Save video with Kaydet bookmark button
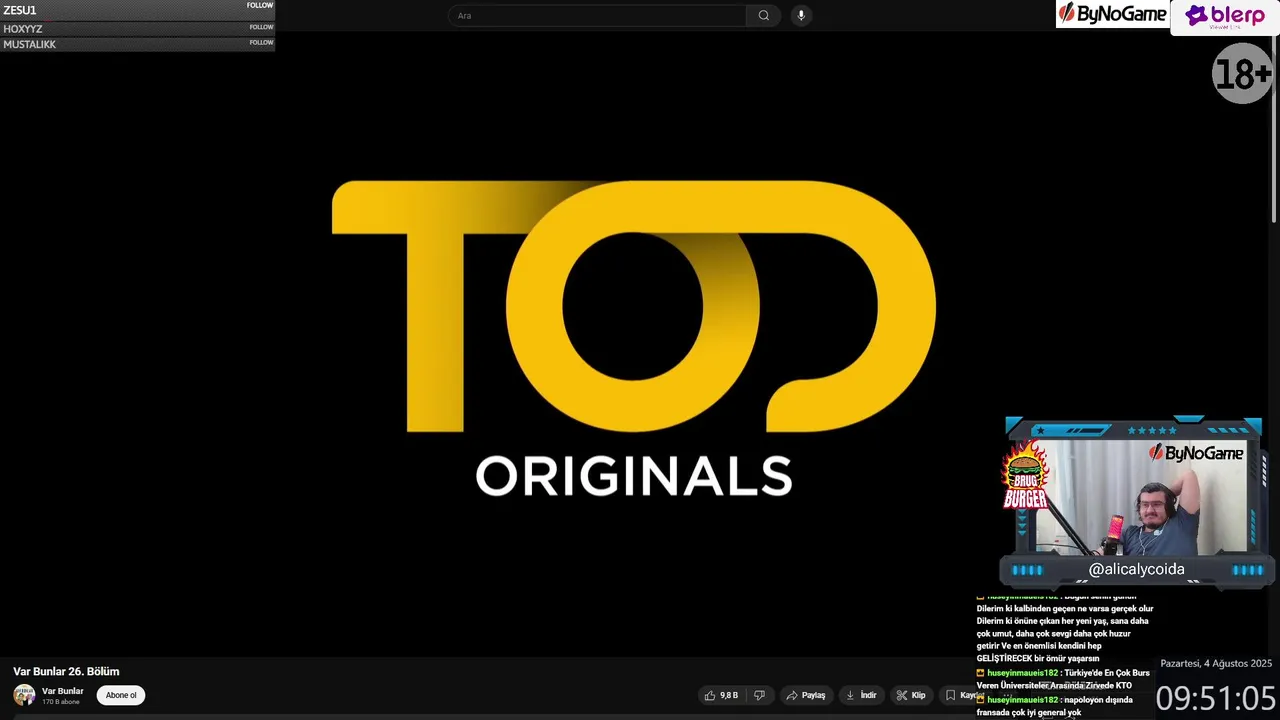The image size is (1280, 720). pos(962,695)
